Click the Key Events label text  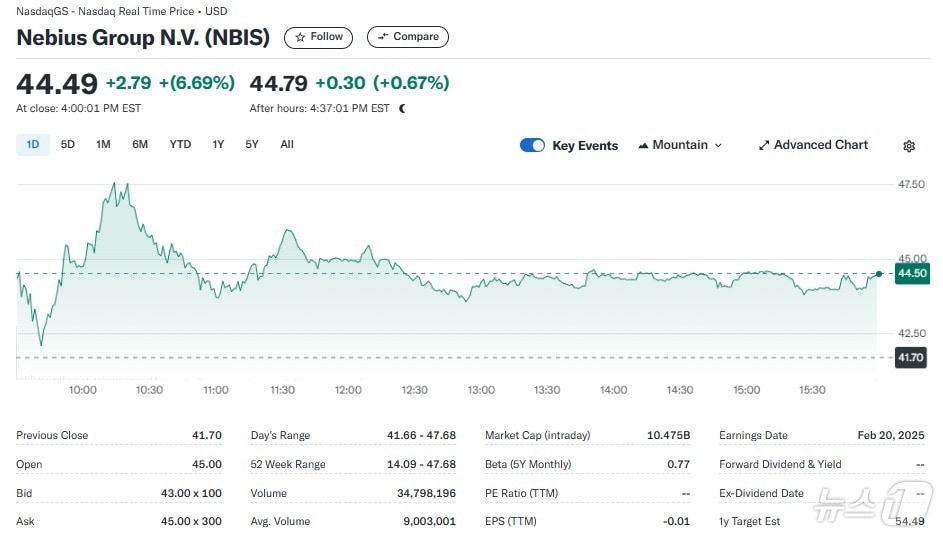[585, 146]
